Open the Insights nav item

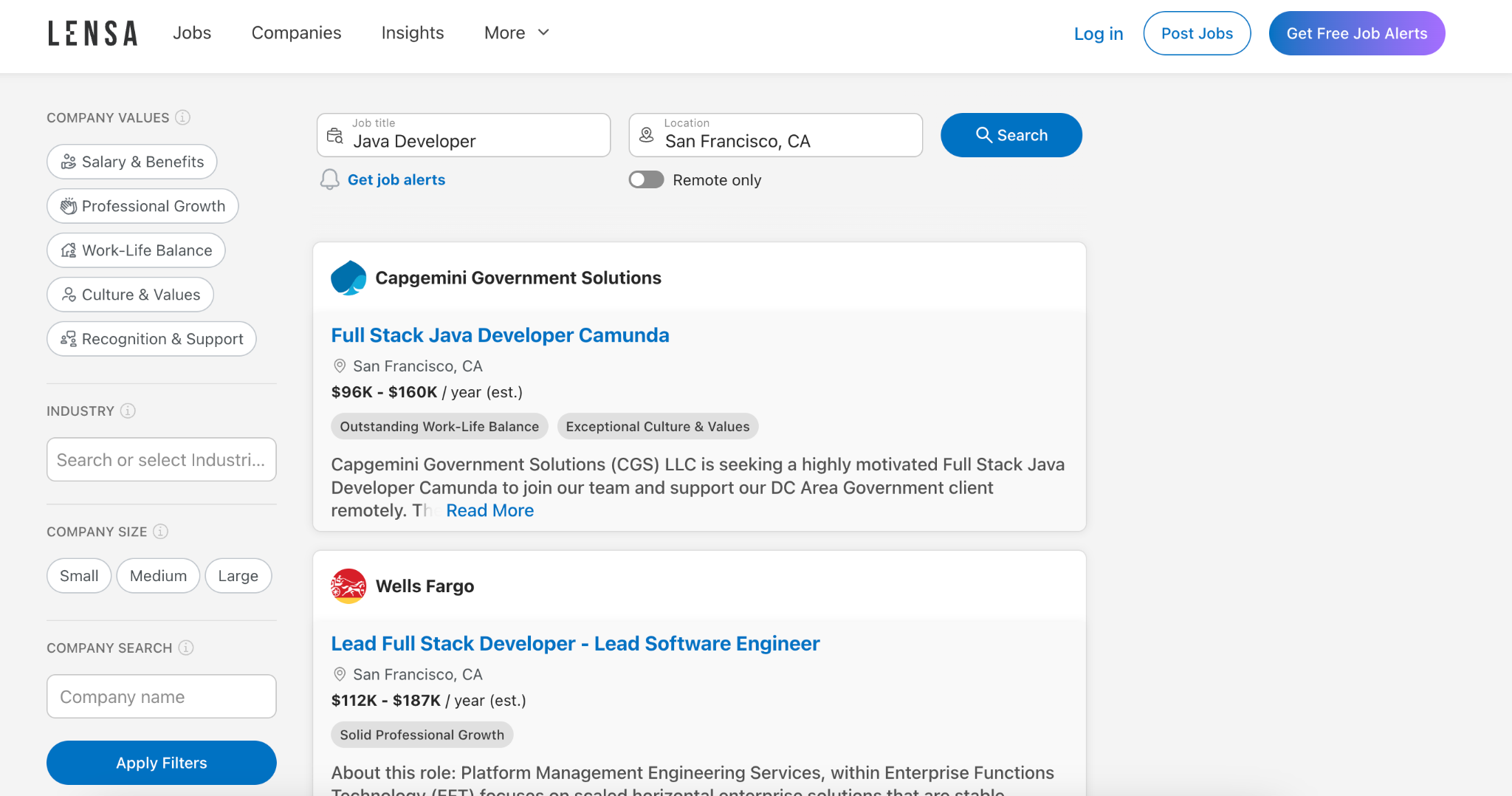coord(413,32)
